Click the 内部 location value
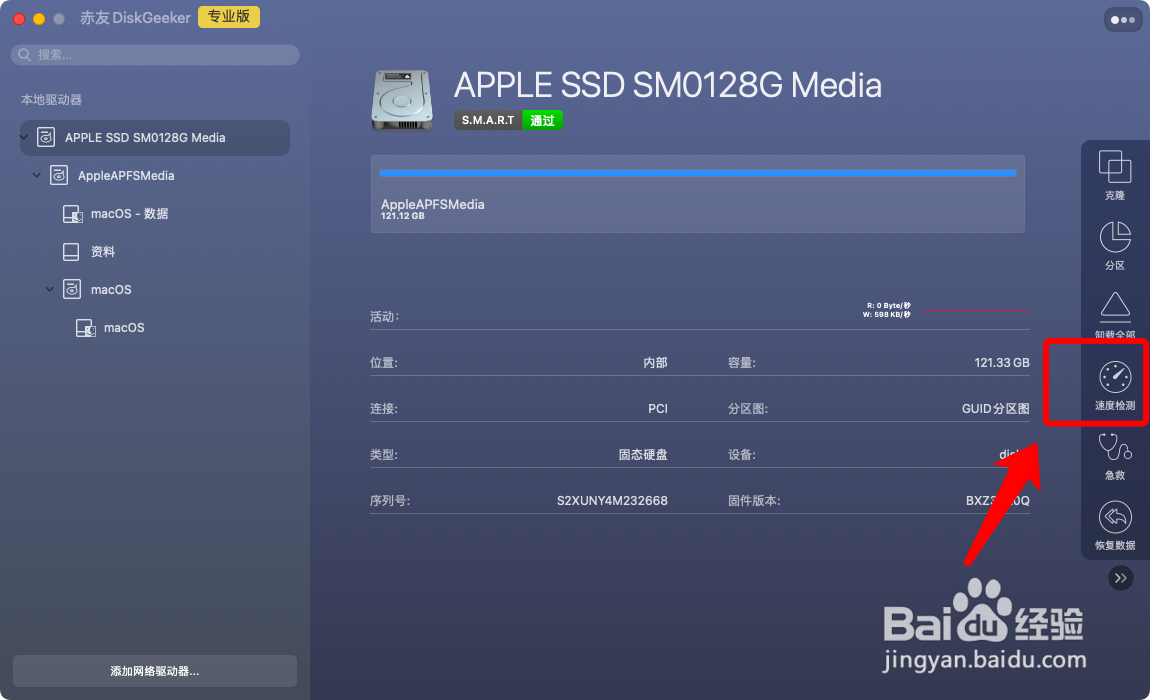Viewport: 1150px width, 700px height. [655, 362]
